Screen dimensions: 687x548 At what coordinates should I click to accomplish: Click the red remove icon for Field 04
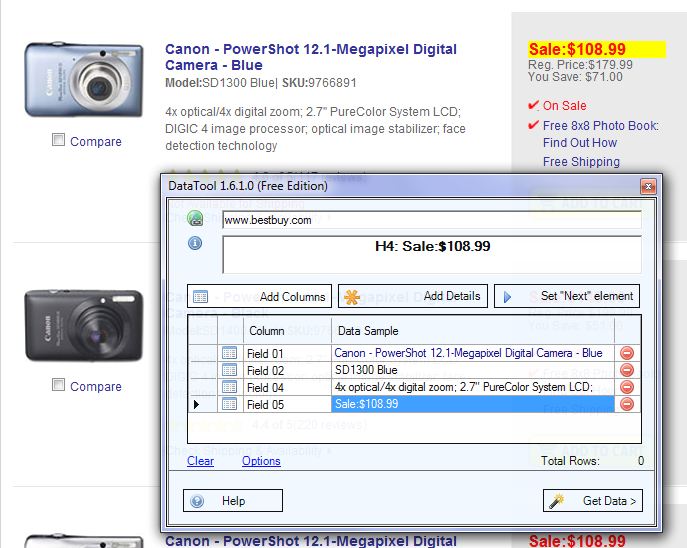tap(627, 387)
